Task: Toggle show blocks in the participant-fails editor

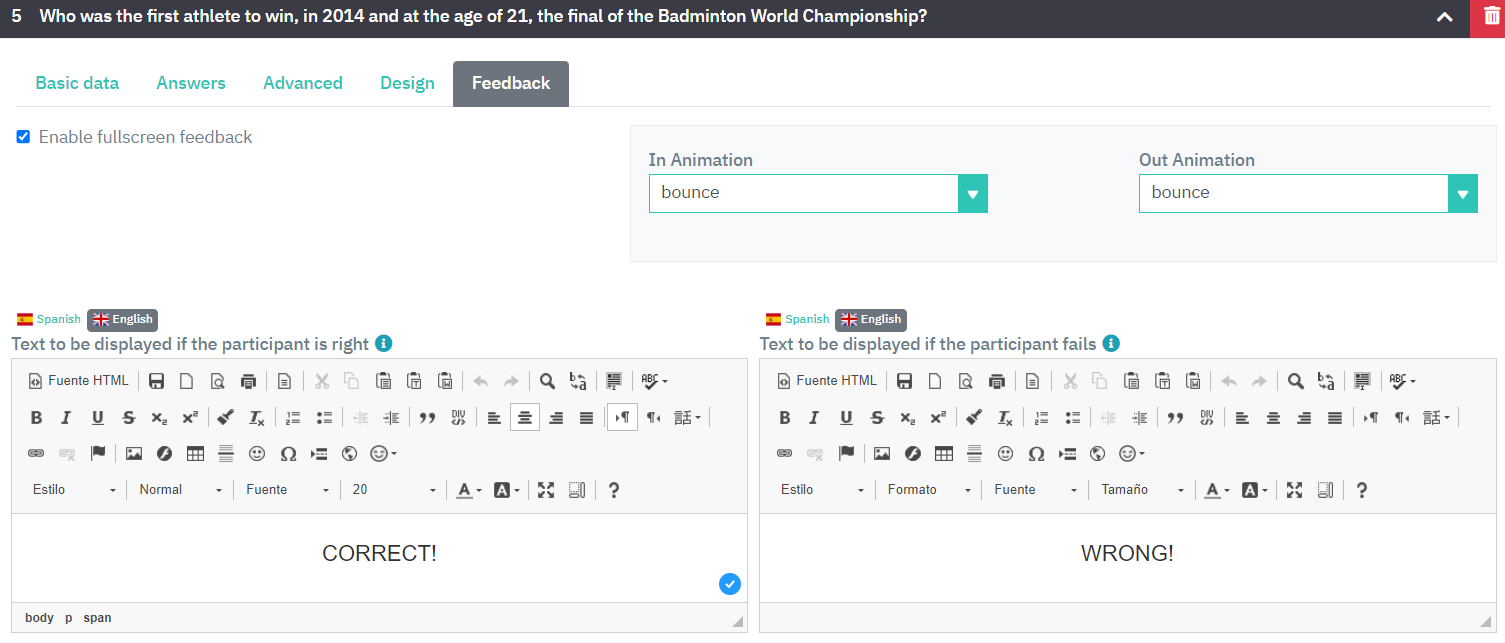Action: click(x=1325, y=490)
